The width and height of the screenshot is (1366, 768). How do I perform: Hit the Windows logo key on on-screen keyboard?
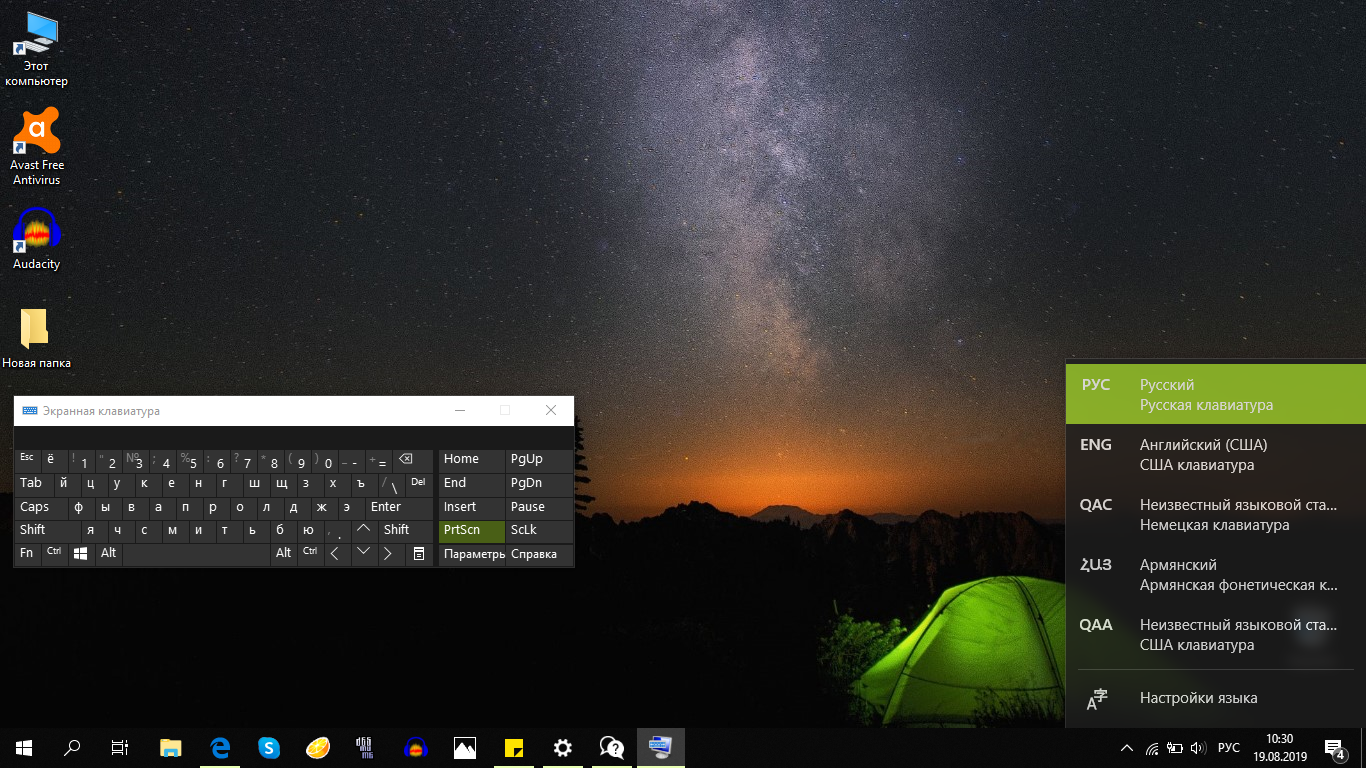point(81,553)
